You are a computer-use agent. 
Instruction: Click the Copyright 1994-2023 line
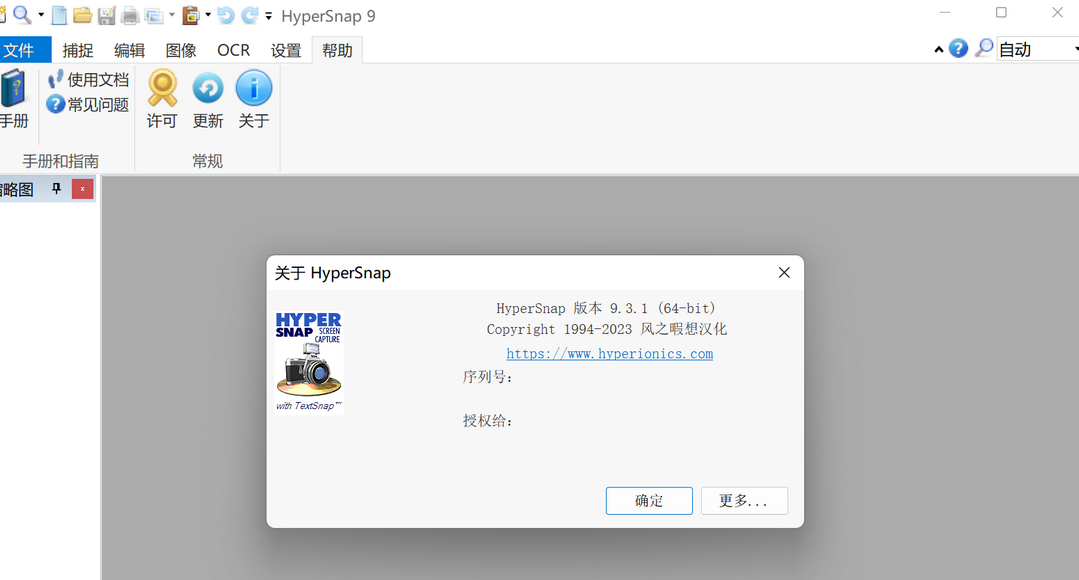606,330
